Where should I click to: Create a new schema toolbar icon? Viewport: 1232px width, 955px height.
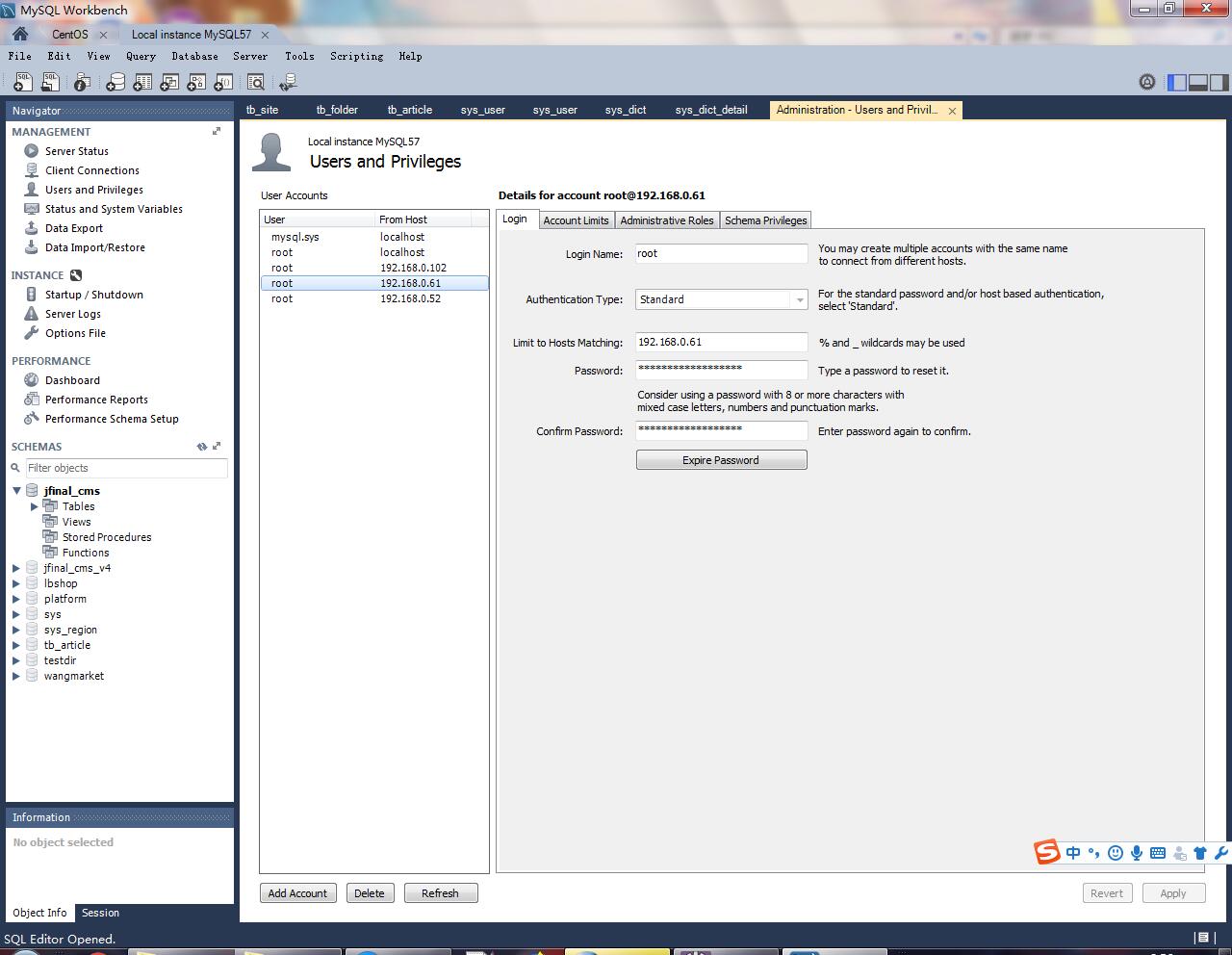115,83
